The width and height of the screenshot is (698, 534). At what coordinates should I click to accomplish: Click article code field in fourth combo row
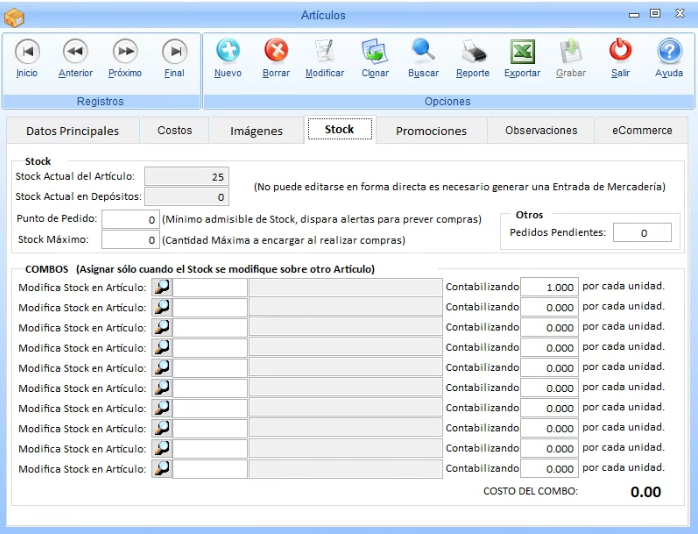[x=210, y=348]
